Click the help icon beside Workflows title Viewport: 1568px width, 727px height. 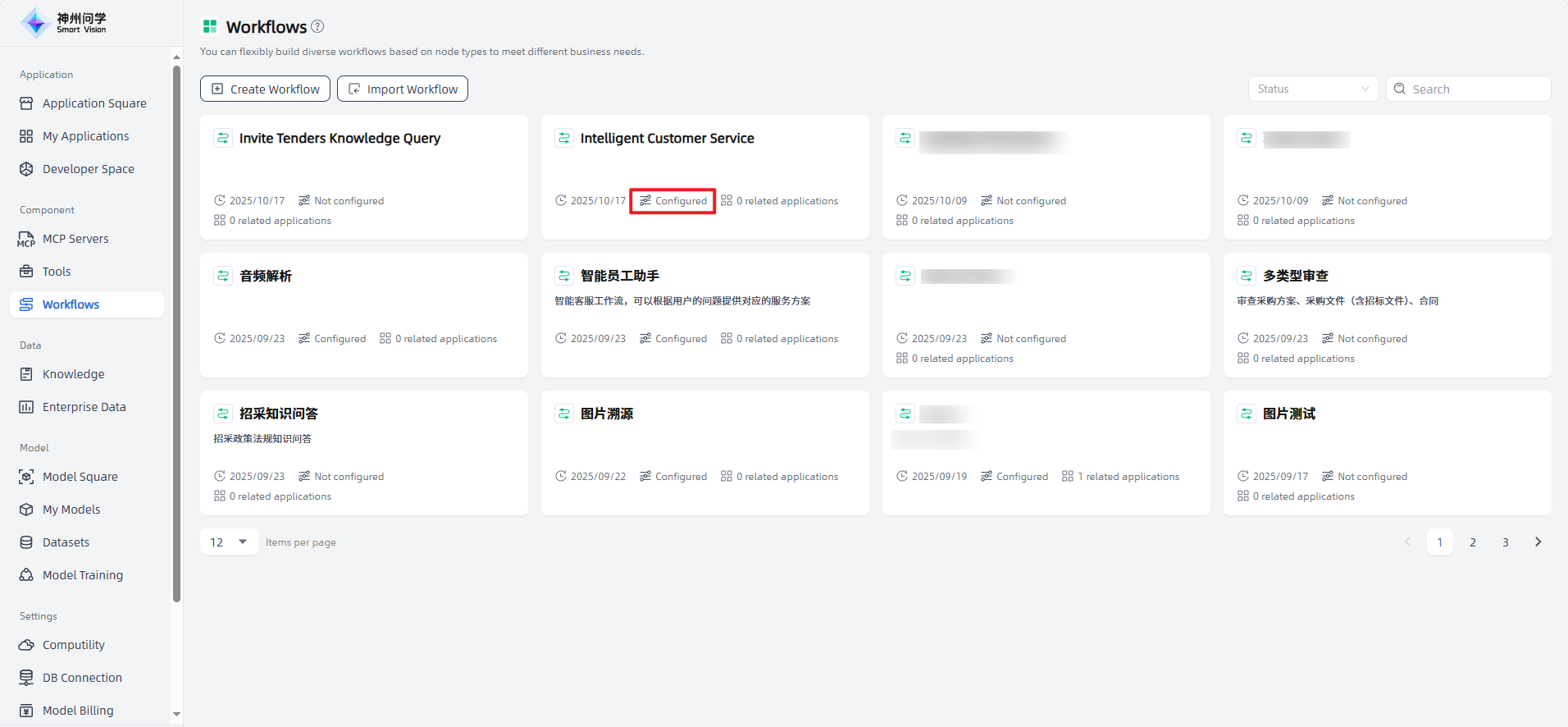click(317, 26)
